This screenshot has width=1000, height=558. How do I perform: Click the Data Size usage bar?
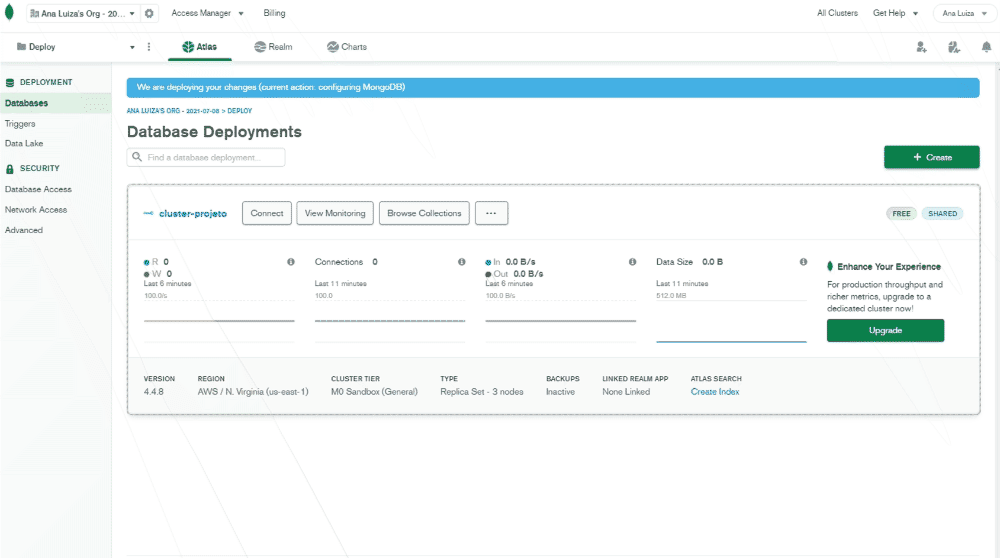(731, 341)
